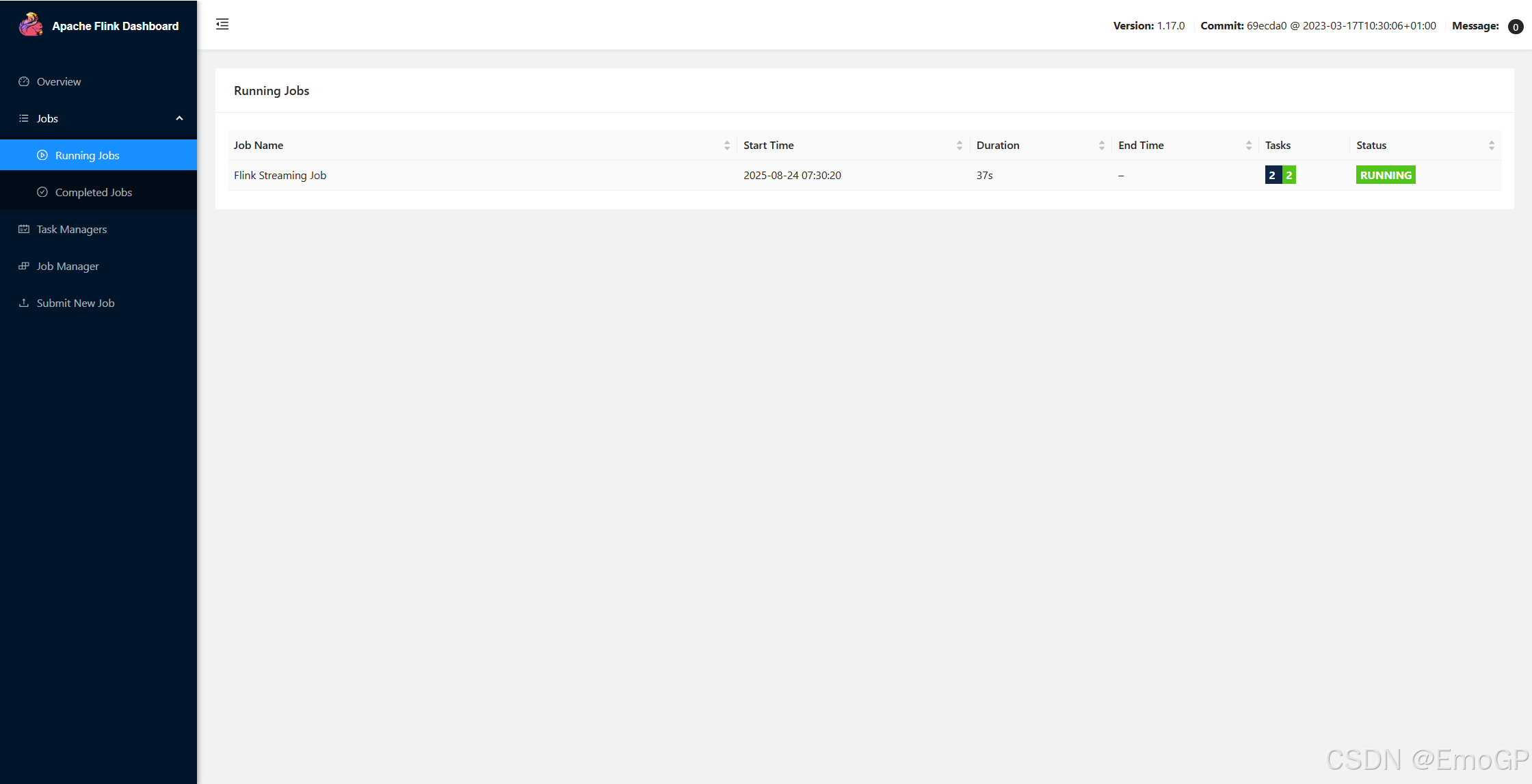Open the Job Manager page

coord(98,266)
